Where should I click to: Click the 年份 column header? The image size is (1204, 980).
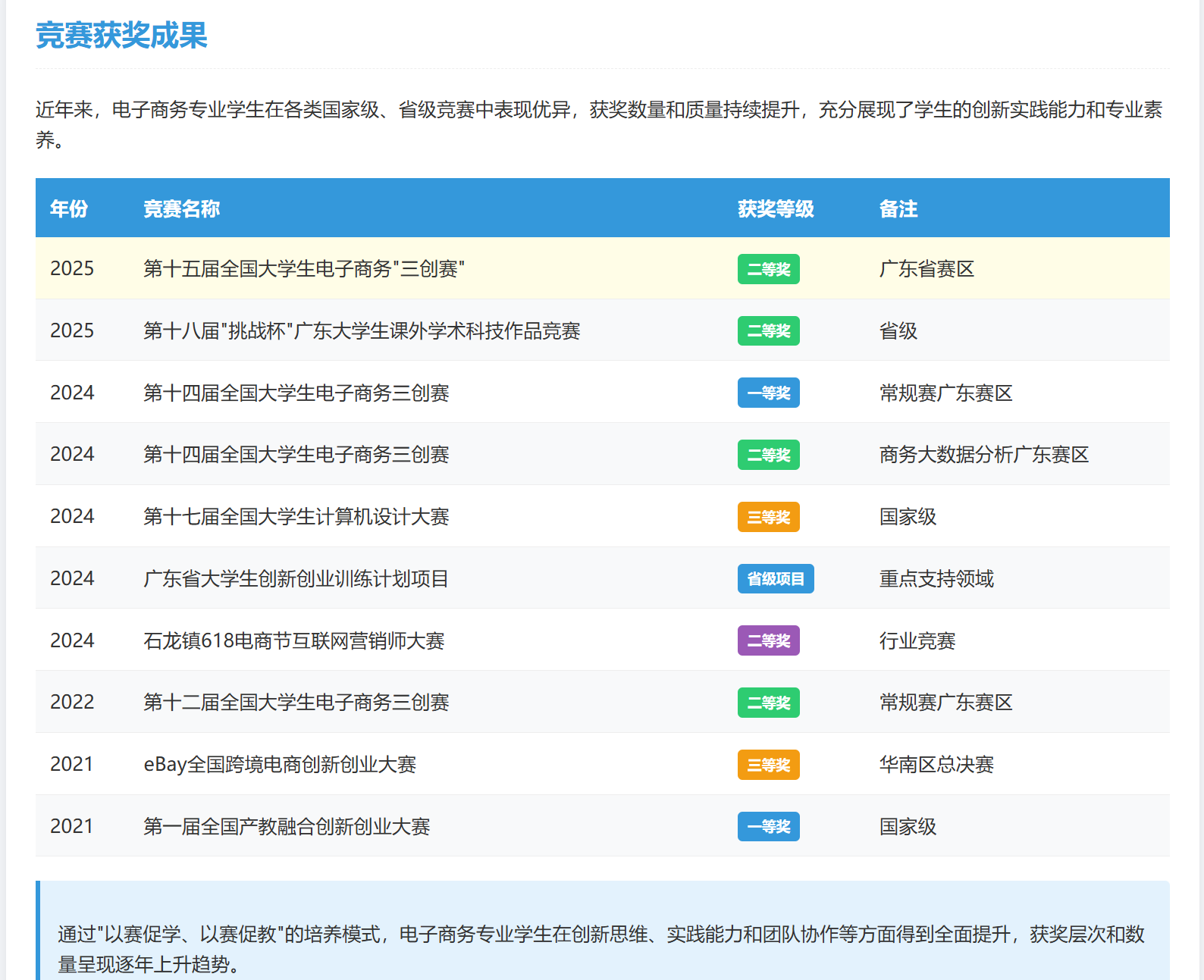pos(69,208)
